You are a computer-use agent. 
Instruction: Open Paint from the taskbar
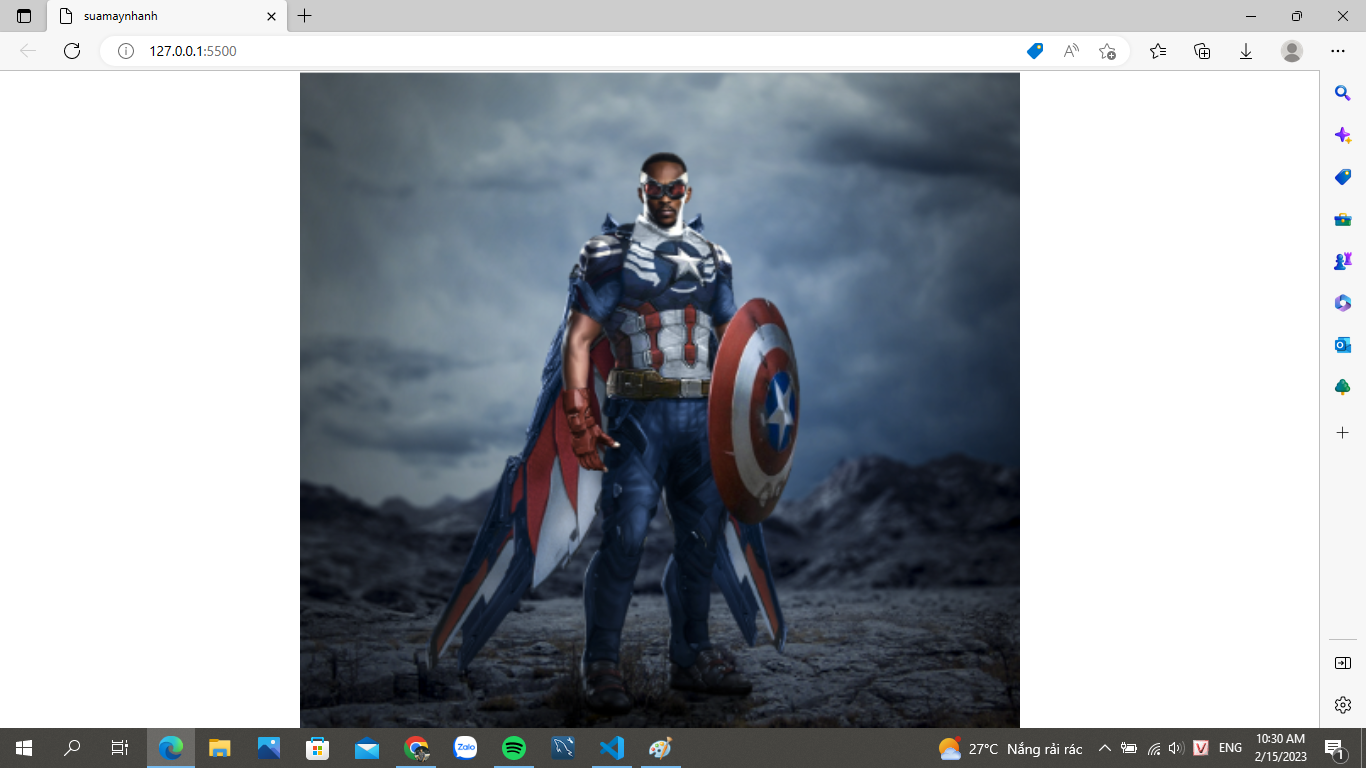coord(661,748)
